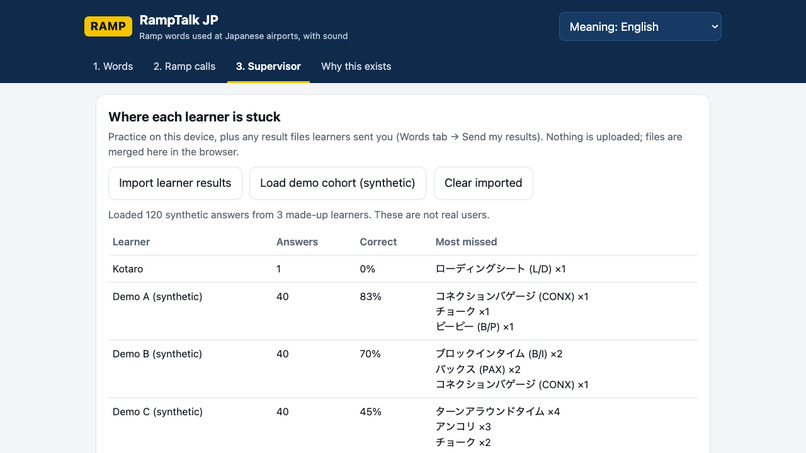
Task: Click the Learner column header
Action: [131, 242]
